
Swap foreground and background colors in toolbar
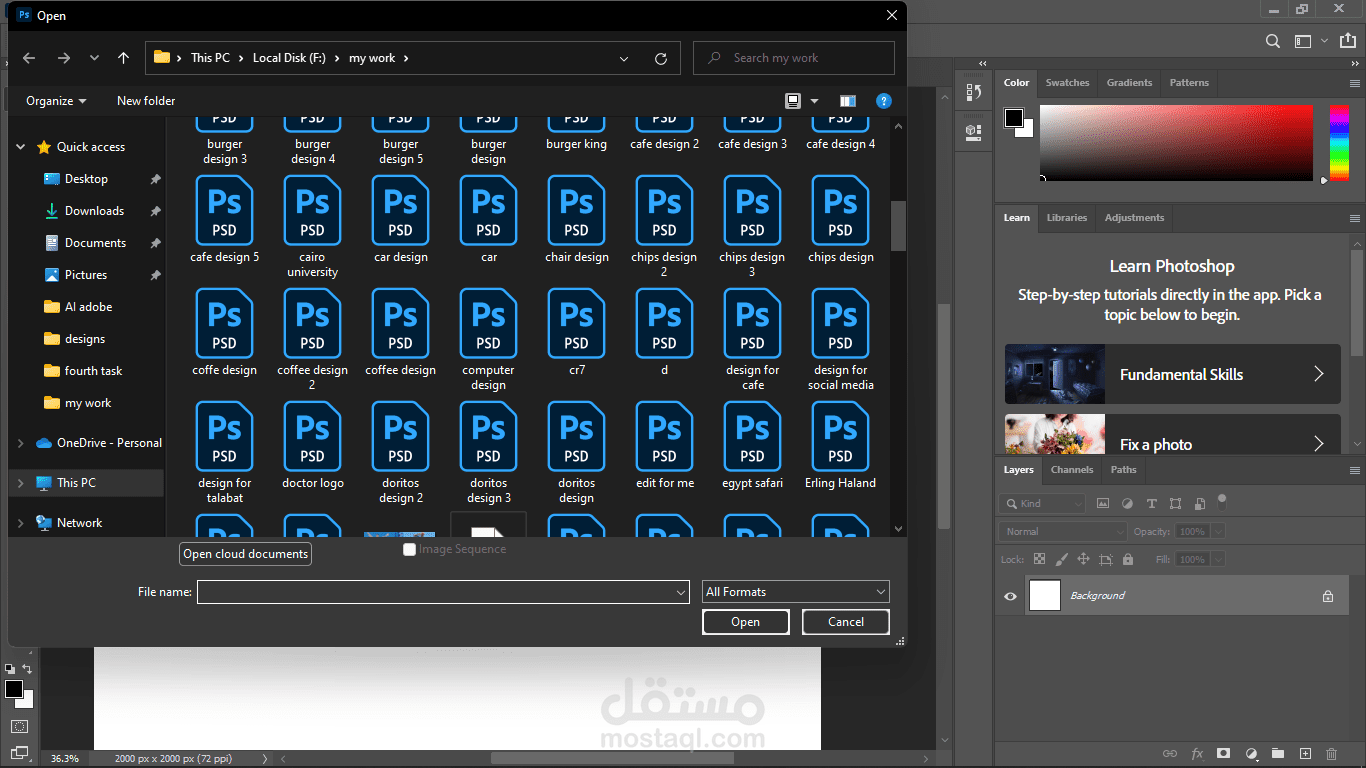point(27,669)
